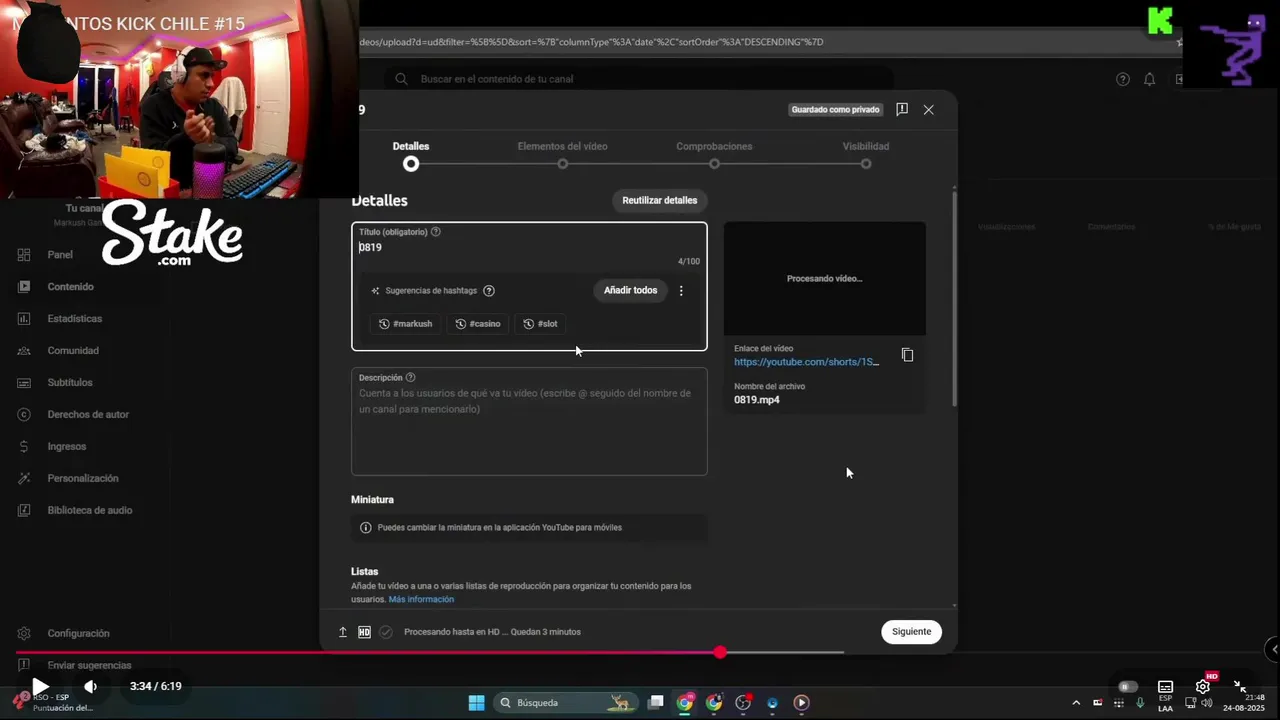Open the Derechos de autor copyright icon

click(x=24, y=415)
